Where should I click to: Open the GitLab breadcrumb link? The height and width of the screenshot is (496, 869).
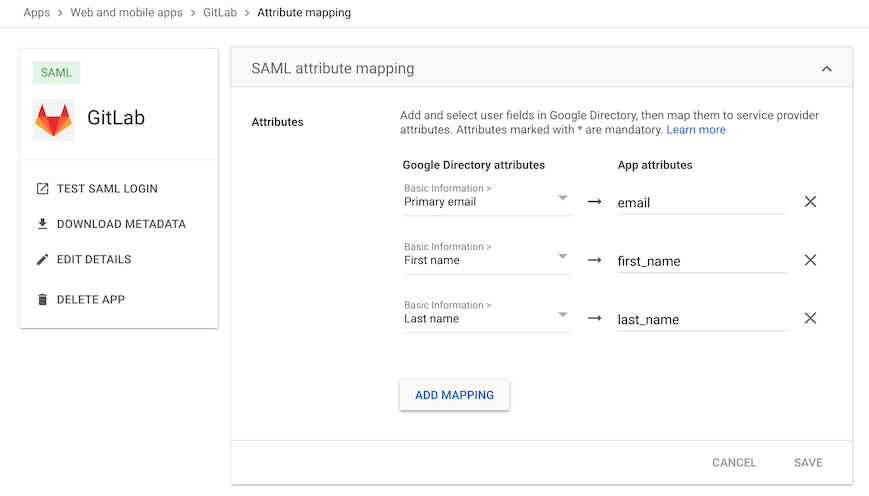coord(220,13)
